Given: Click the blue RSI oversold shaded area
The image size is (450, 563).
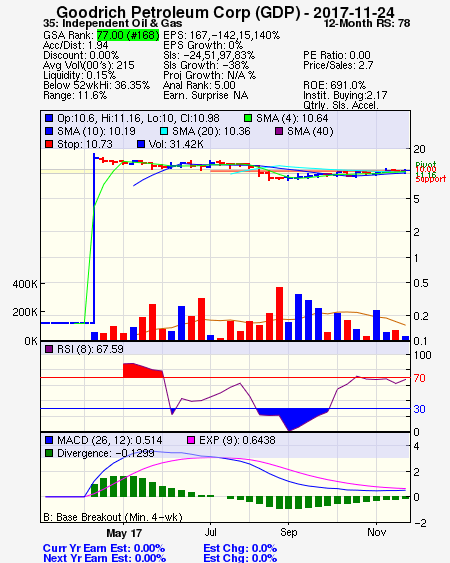Looking at the screenshot, I should [x=293, y=418].
